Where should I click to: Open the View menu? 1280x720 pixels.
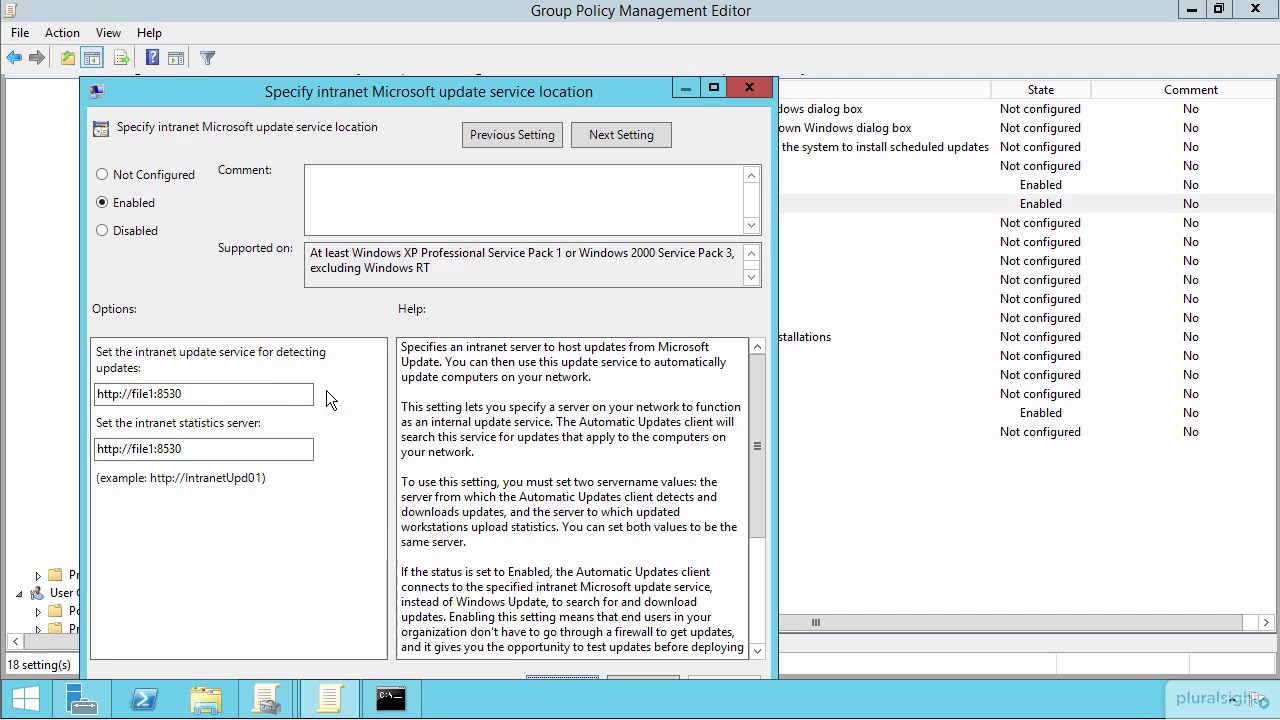click(x=108, y=33)
